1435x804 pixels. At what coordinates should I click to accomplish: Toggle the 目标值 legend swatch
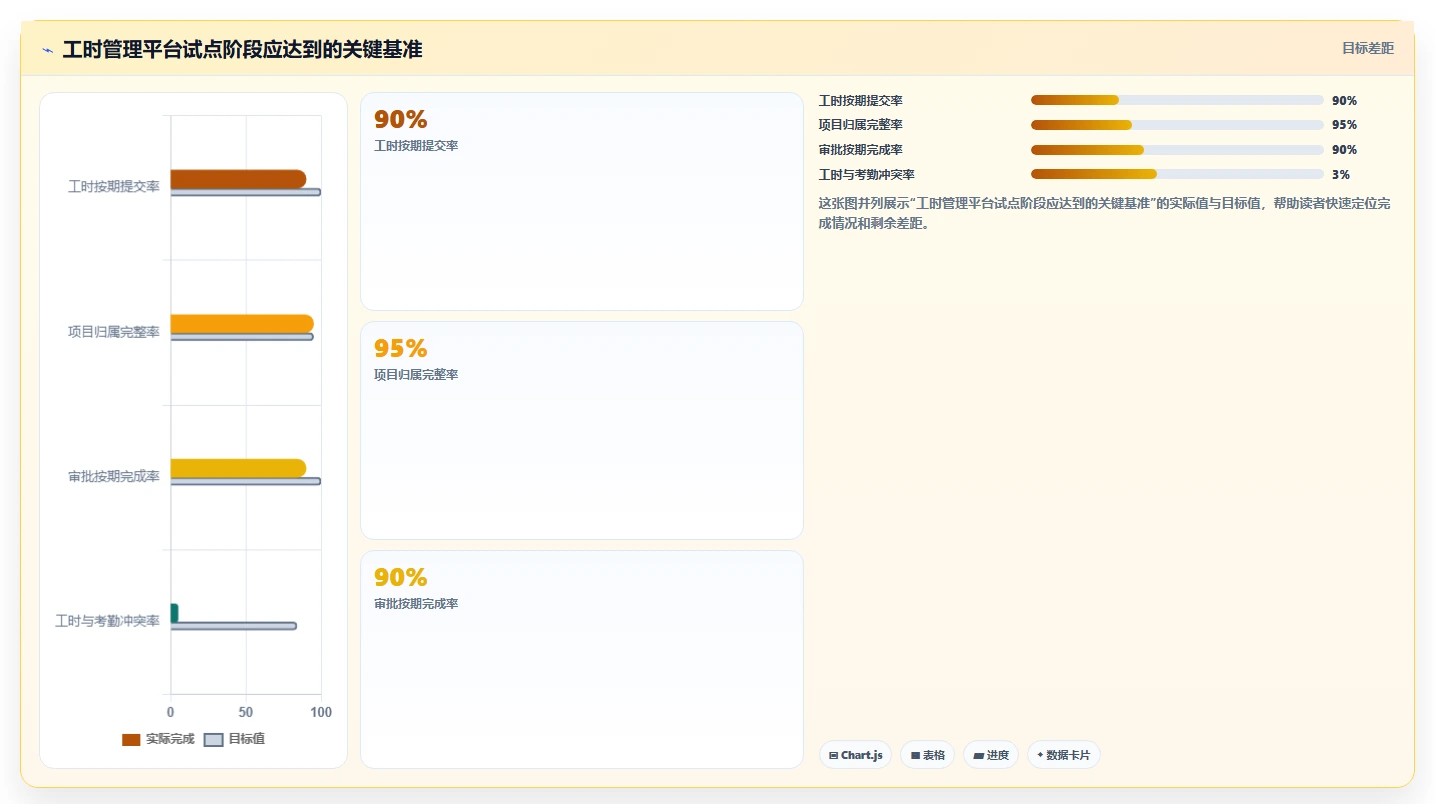(214, 739)
